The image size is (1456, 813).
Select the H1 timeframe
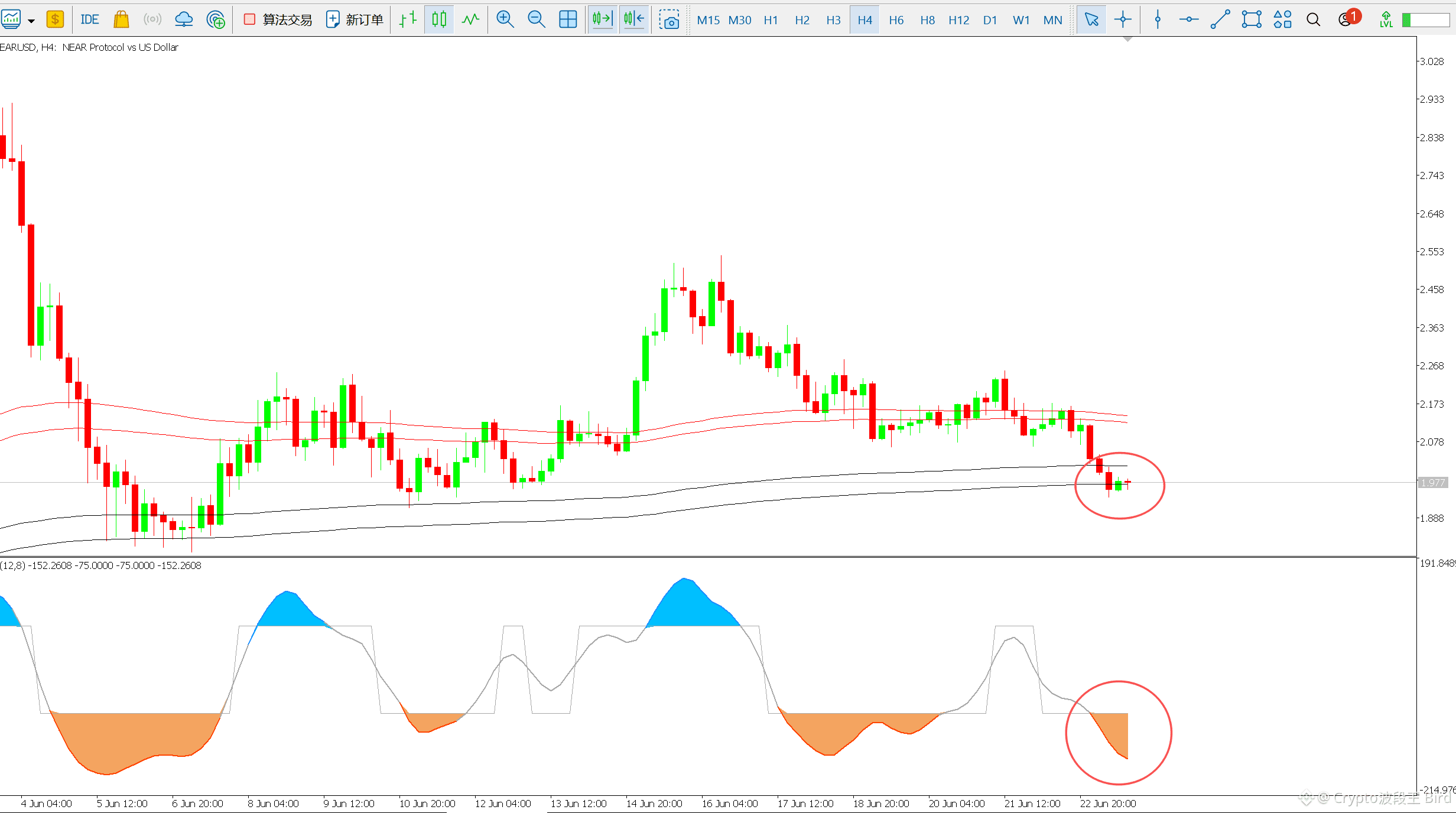771,20
